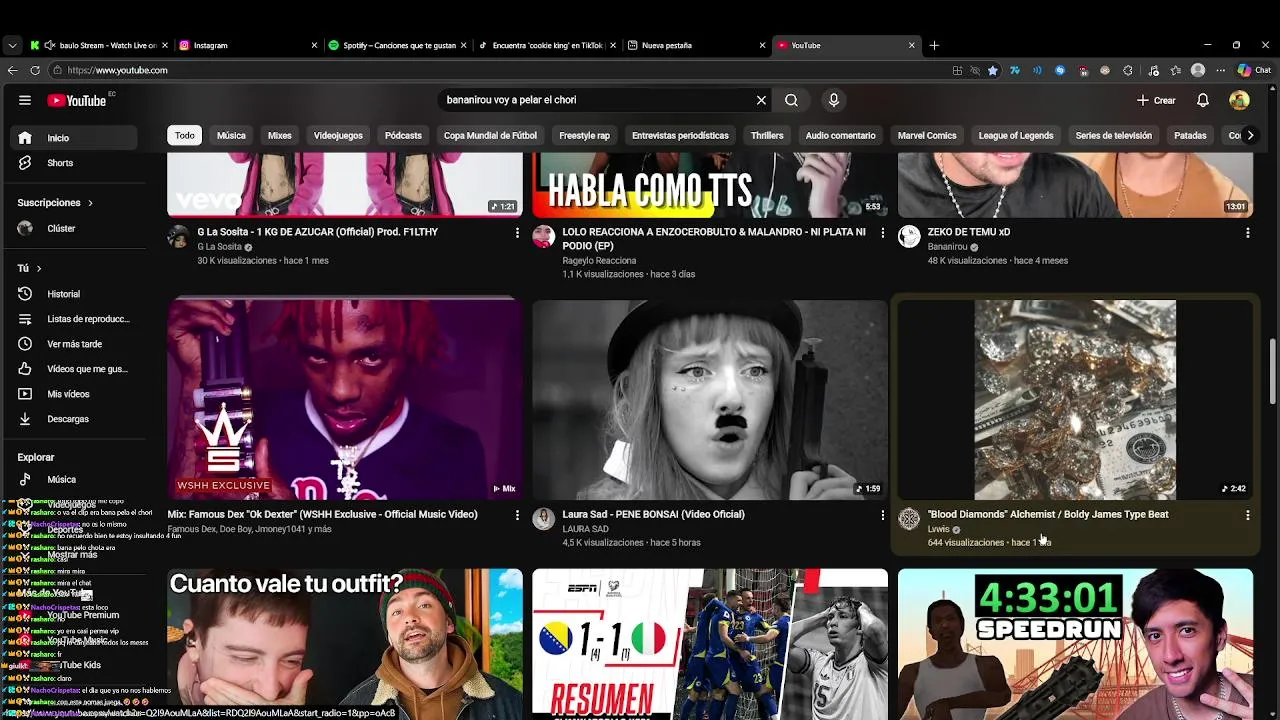
Task: Open options for 1 KG DE AZUCAR video
Action: [x=517, y=232]
